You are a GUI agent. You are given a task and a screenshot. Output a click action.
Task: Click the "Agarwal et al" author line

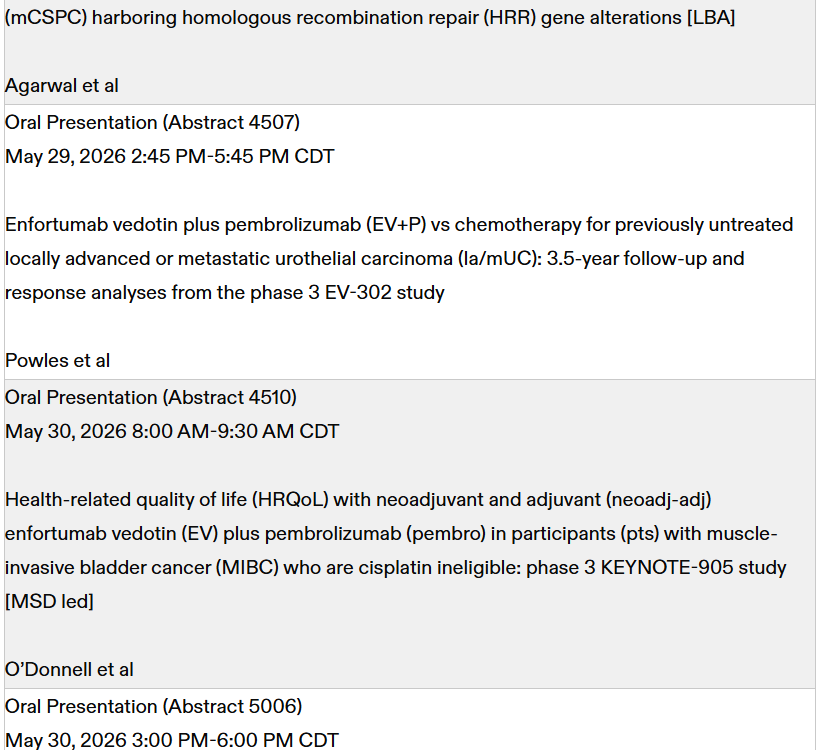pyautogui.click(x=62, y=86)
